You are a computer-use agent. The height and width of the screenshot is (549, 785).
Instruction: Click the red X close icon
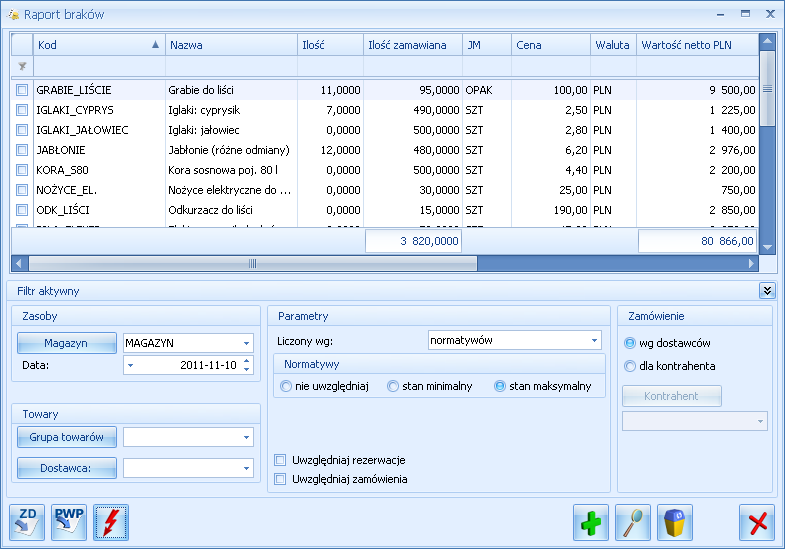757,522
